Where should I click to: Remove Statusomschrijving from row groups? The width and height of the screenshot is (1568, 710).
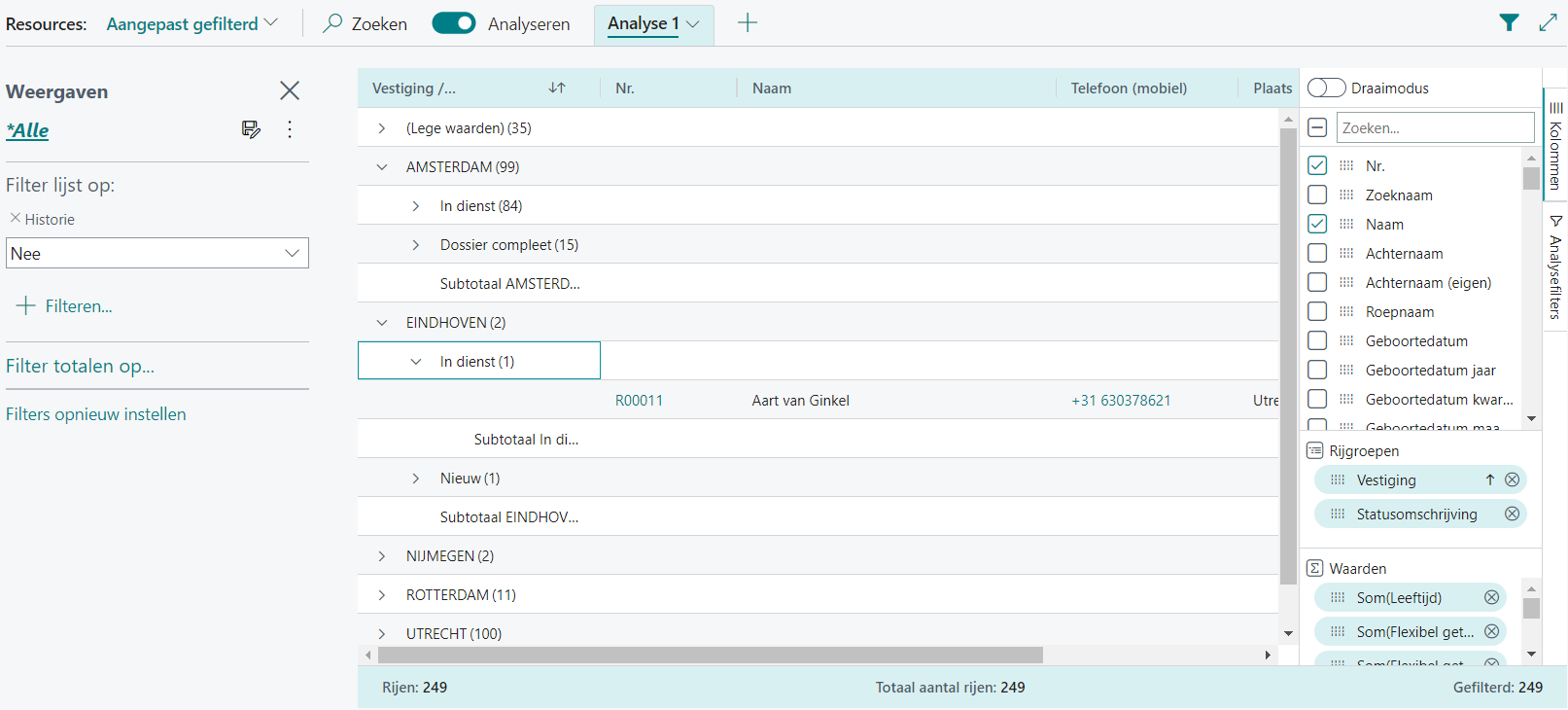[1512, 514]
